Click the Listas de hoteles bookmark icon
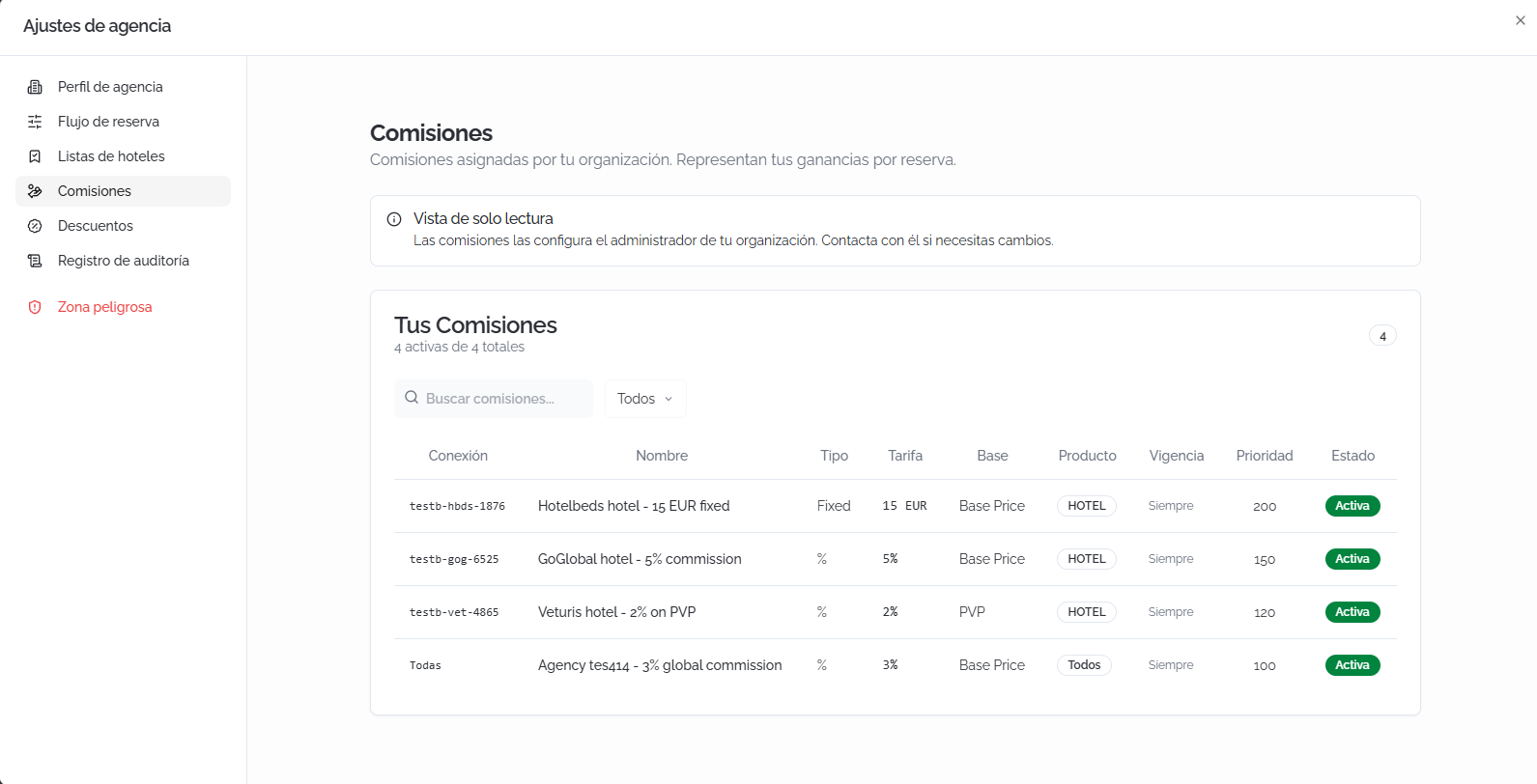Viewport: 1537px width, 784px height. [35, 156]
